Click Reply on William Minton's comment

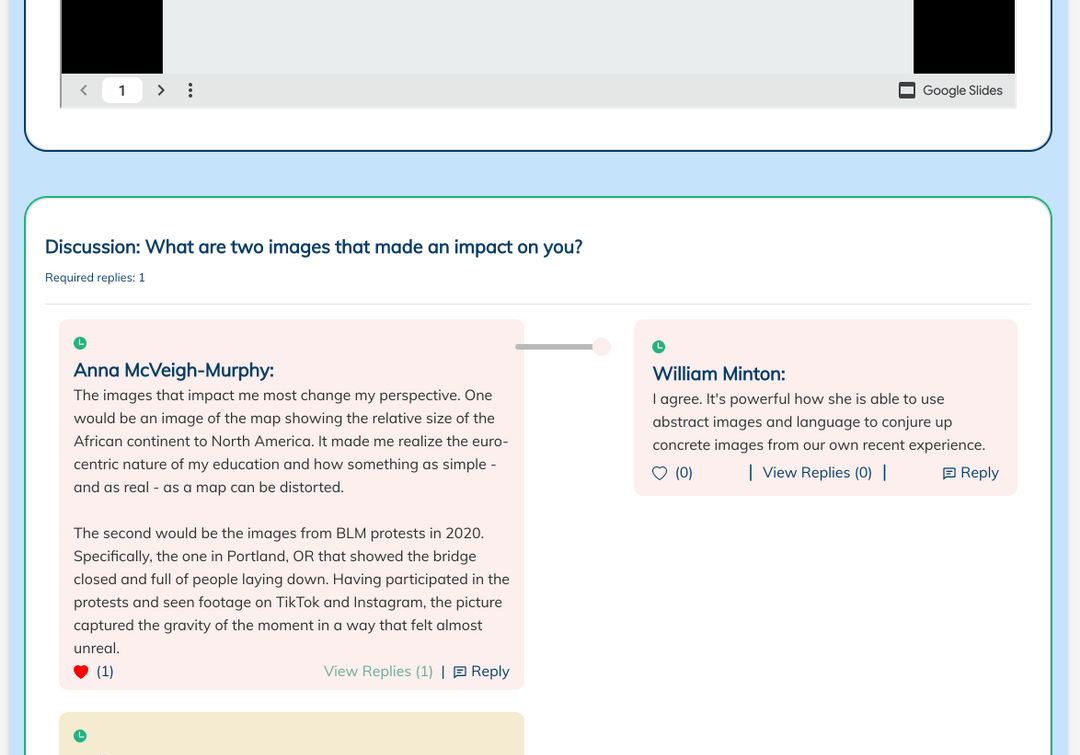(979, 472)
